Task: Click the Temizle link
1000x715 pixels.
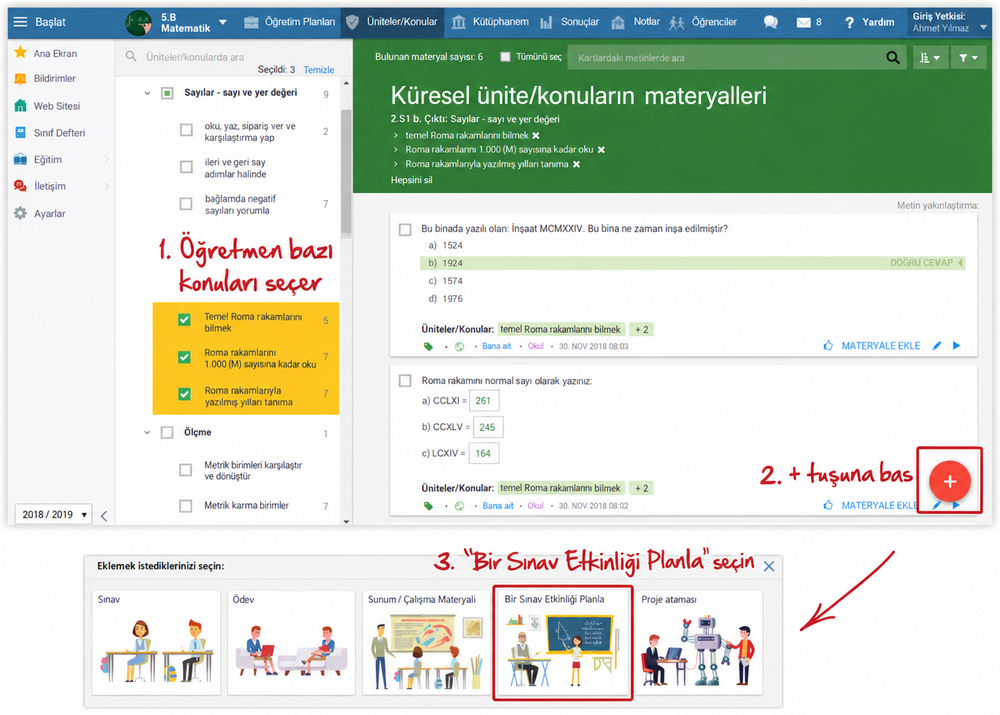Action: (318, 70)
